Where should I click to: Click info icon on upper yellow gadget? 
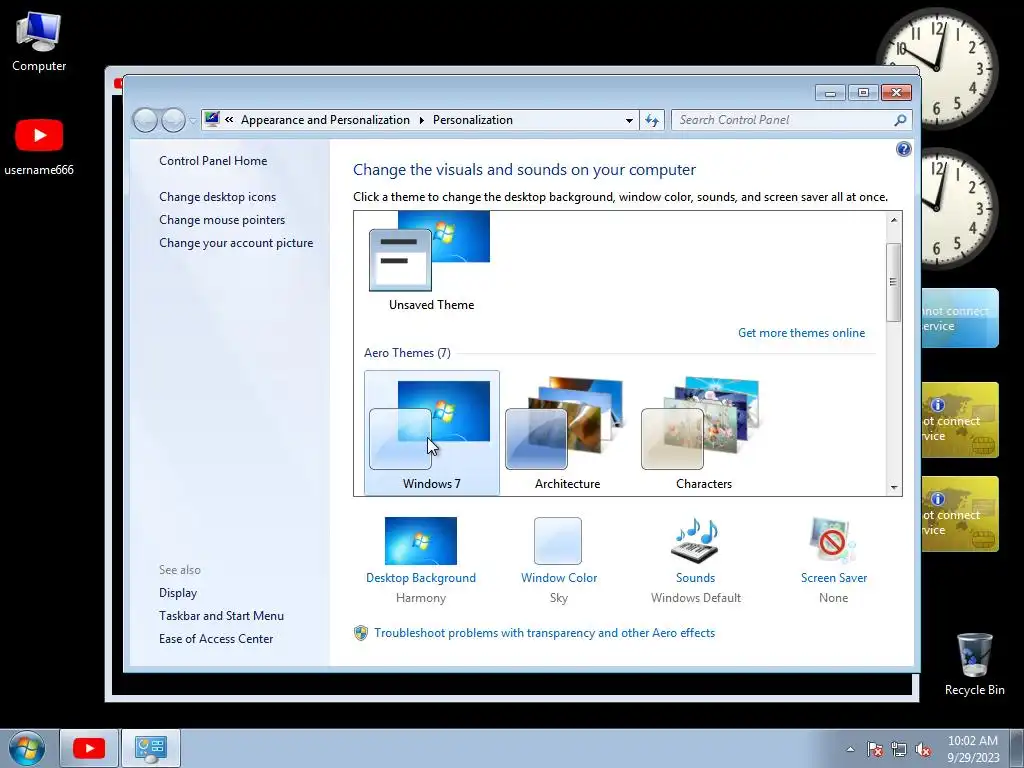937,405
